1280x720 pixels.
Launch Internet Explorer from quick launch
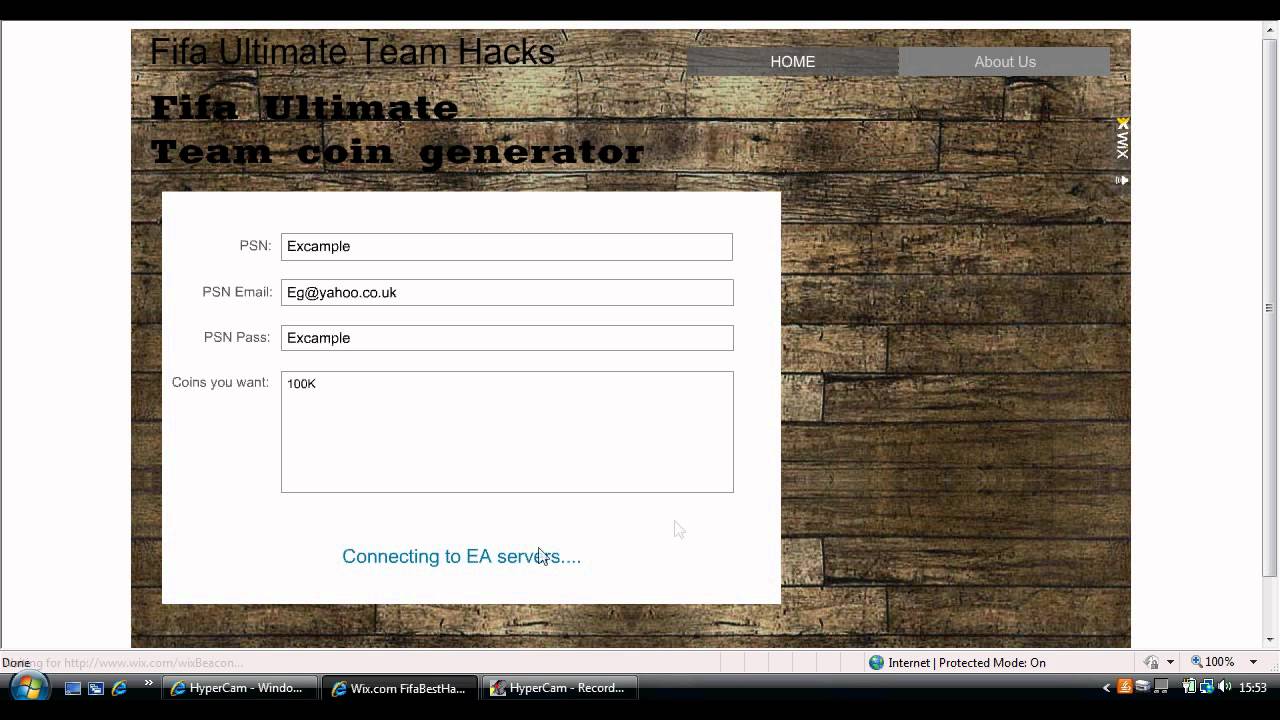120,688
